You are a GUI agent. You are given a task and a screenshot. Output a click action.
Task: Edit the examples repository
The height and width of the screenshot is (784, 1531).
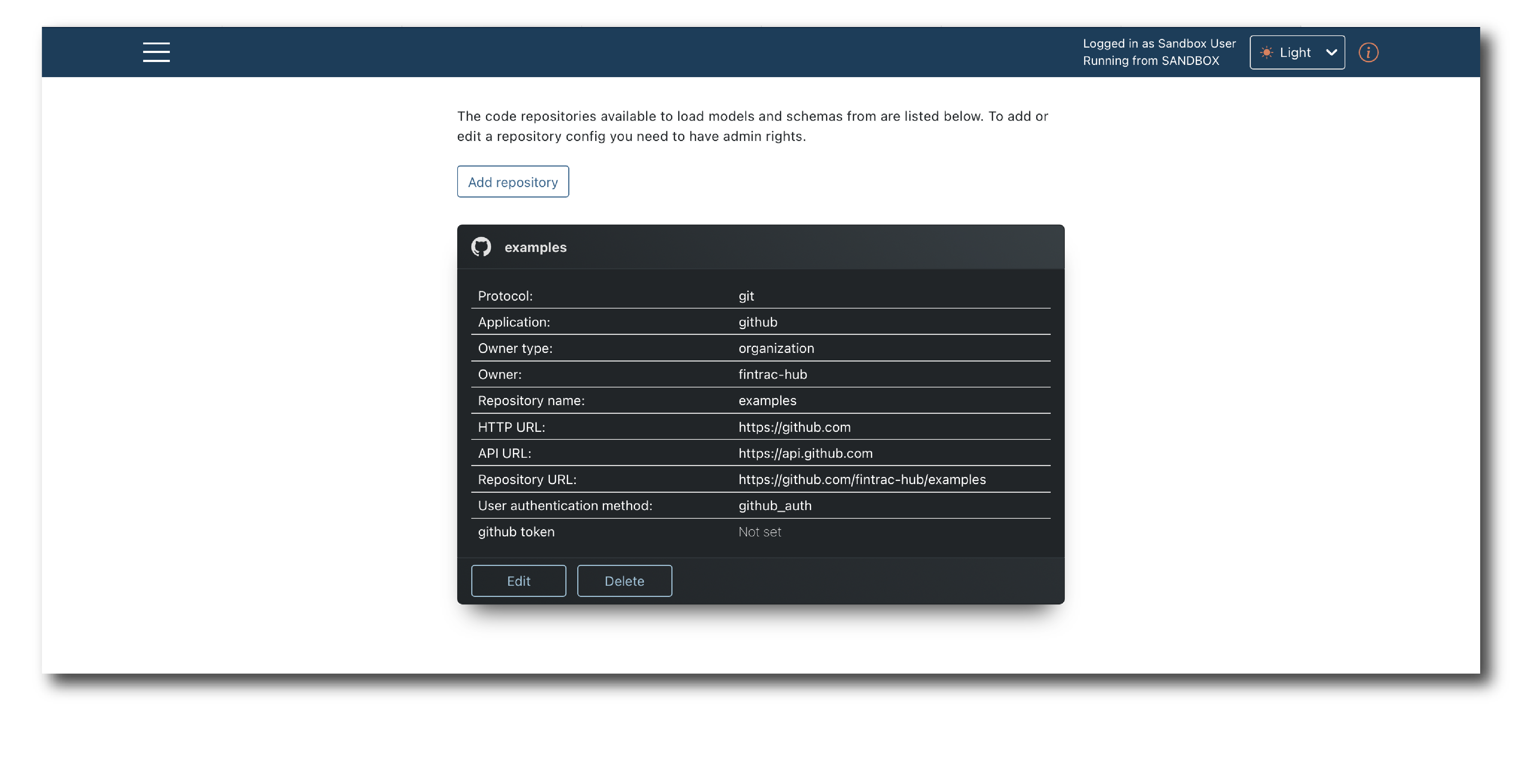[x=518, y=581]
